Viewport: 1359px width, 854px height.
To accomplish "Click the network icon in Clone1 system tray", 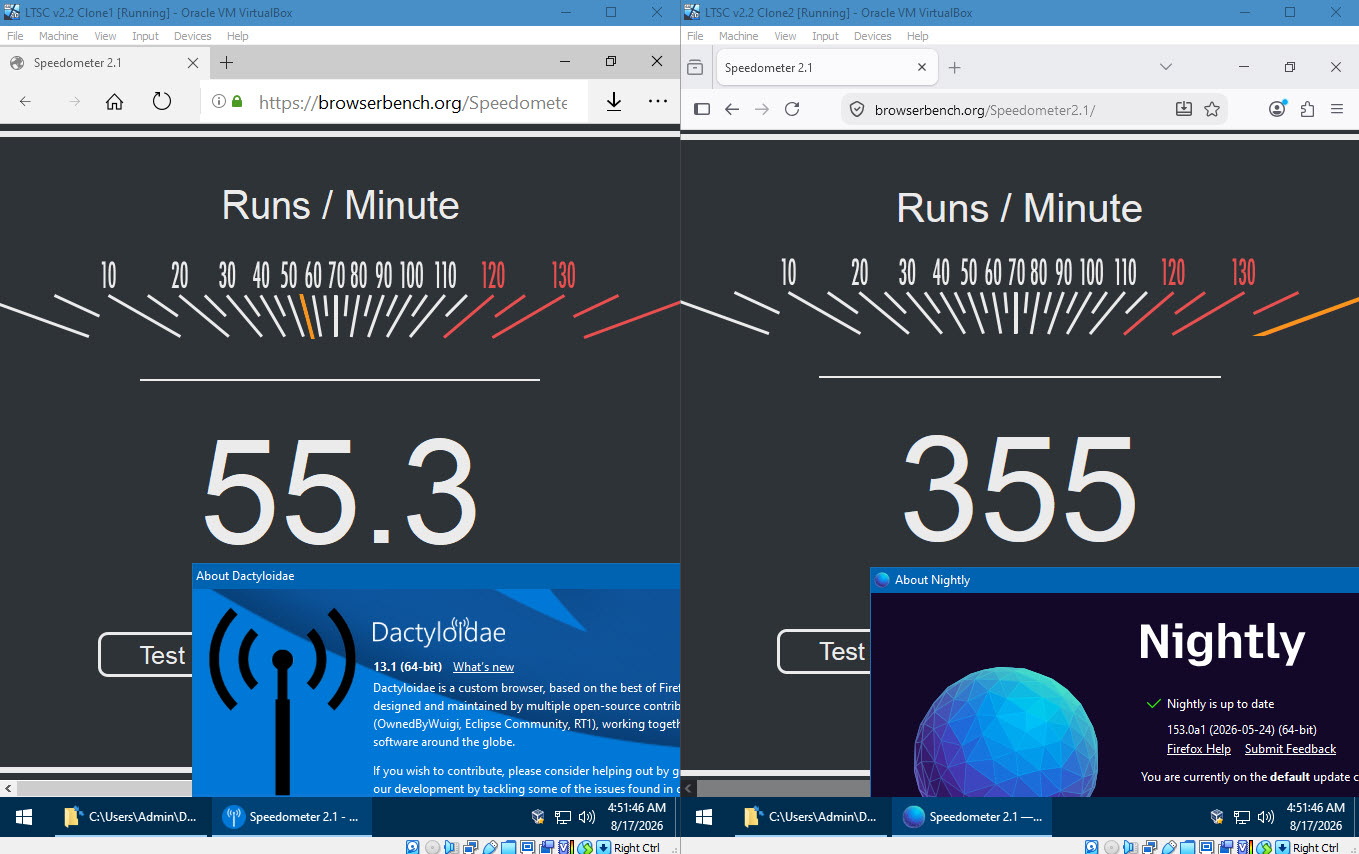I will pos(562,817).
